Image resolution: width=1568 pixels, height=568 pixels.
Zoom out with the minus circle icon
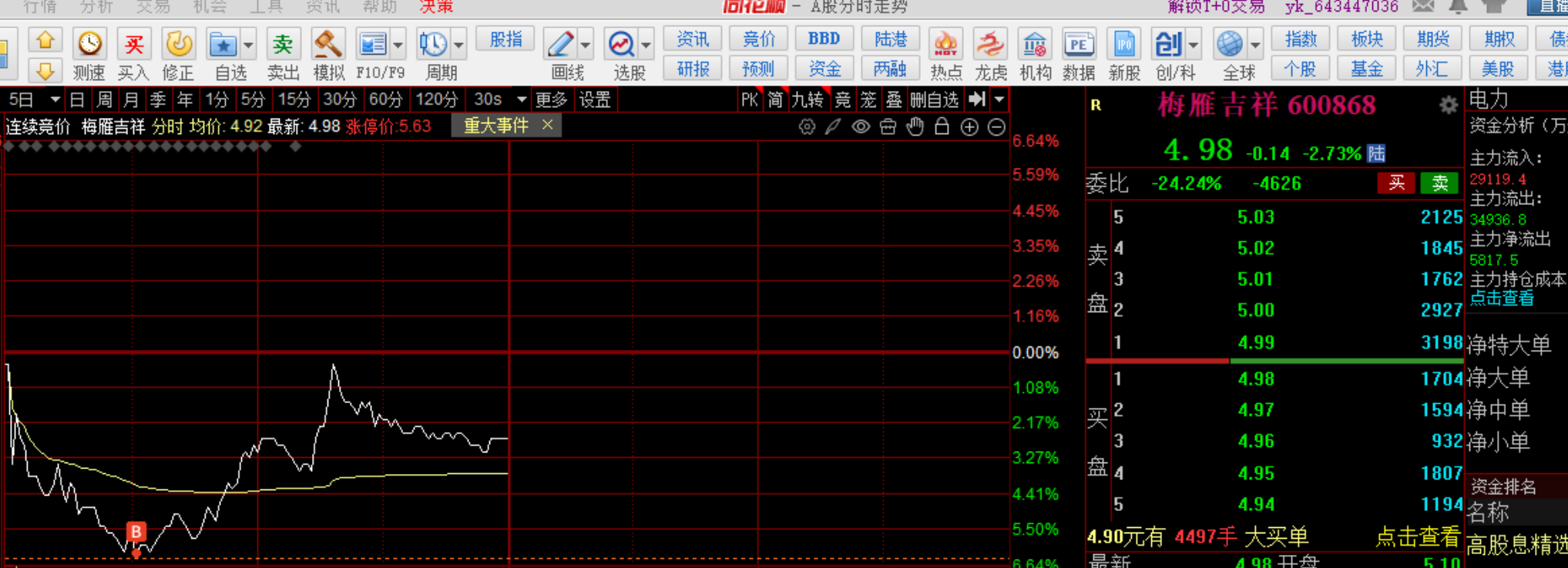[996, 127]
